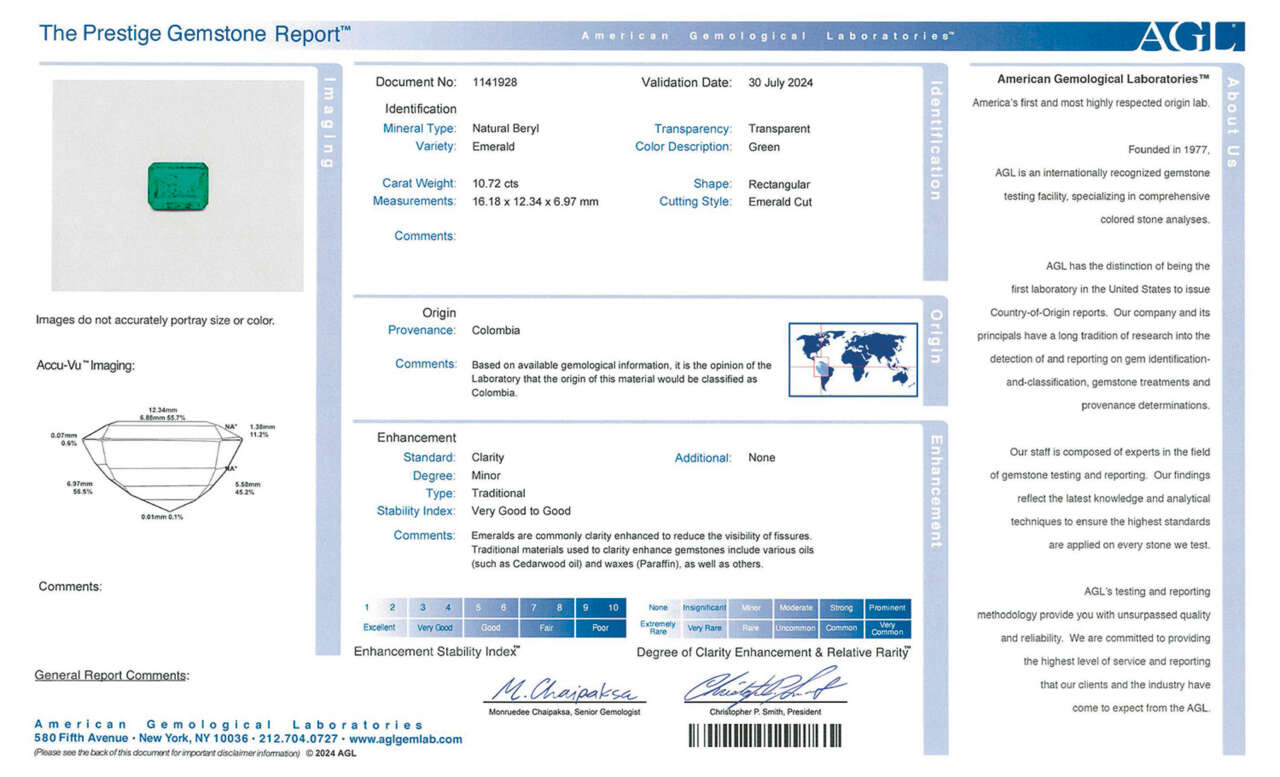
Task: Click the 'Accu-Vu Imaging:' label
Action: 85,365
